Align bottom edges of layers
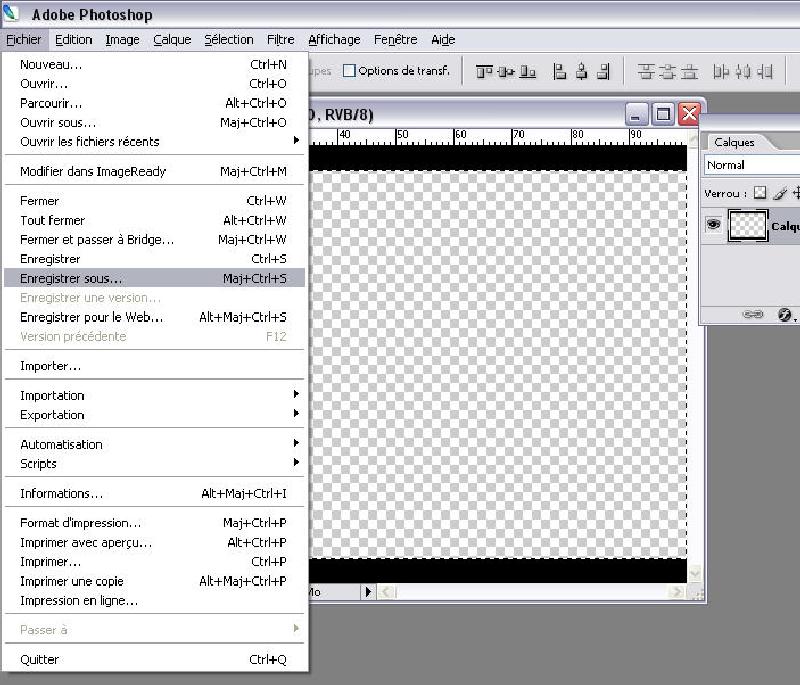 528,72
